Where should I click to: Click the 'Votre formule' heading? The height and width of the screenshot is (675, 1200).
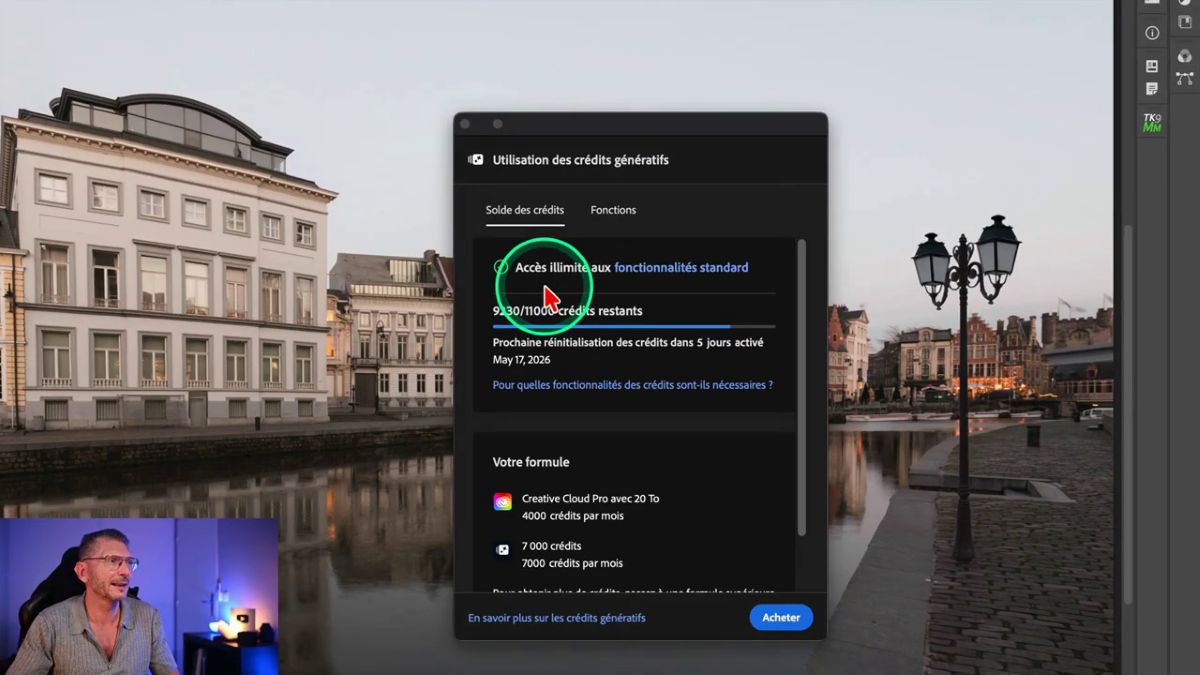(x=531, y=462)
